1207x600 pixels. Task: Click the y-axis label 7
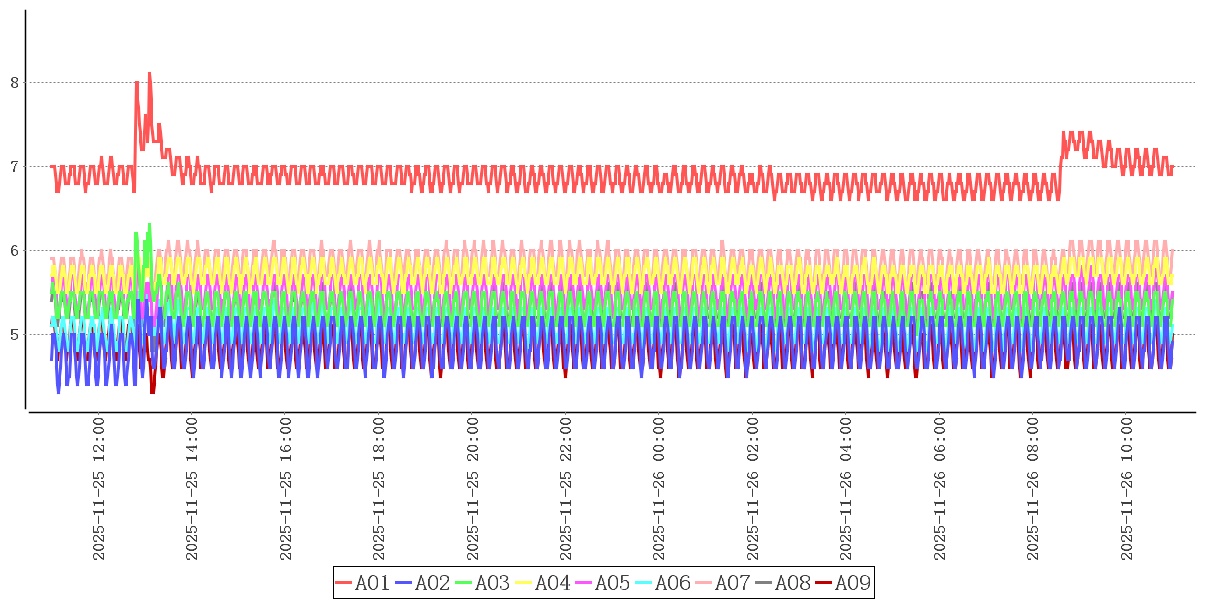pyautogui.click(x=15, y=166)
